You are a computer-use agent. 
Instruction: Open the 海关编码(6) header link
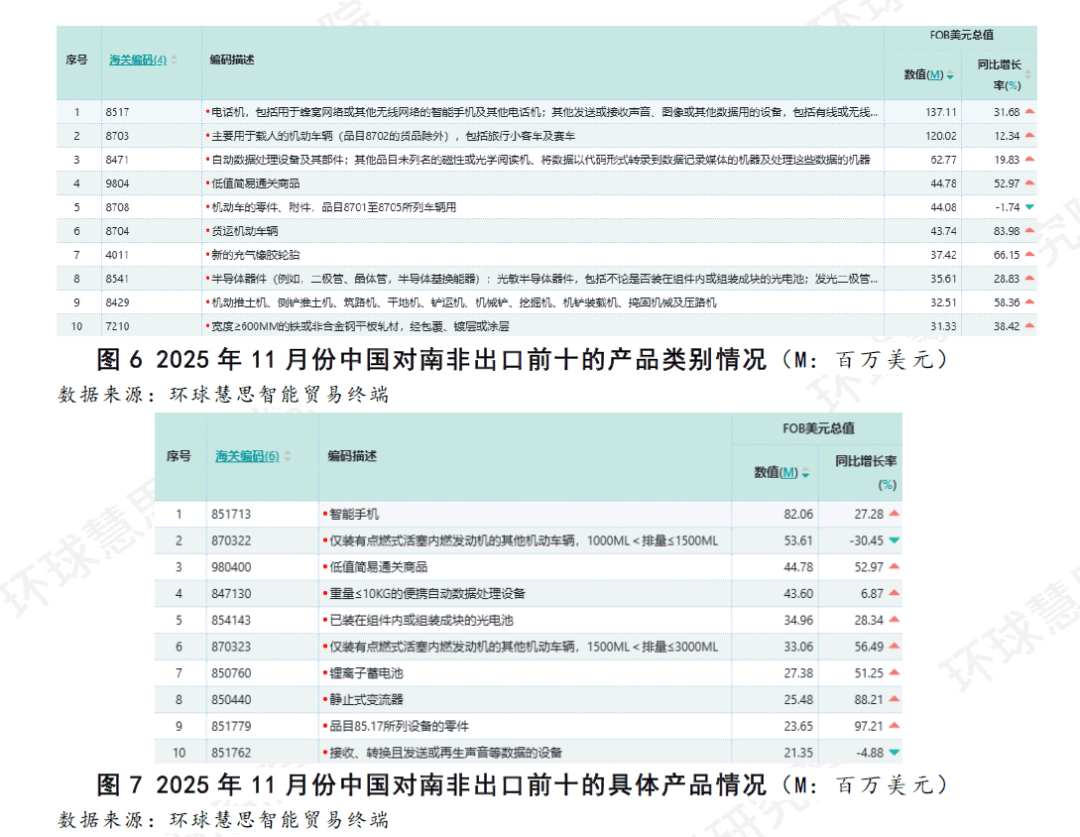(x=246, y=456)
